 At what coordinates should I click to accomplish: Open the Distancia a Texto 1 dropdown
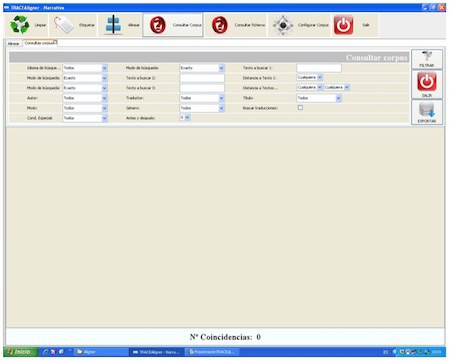(x=310, y=77)
